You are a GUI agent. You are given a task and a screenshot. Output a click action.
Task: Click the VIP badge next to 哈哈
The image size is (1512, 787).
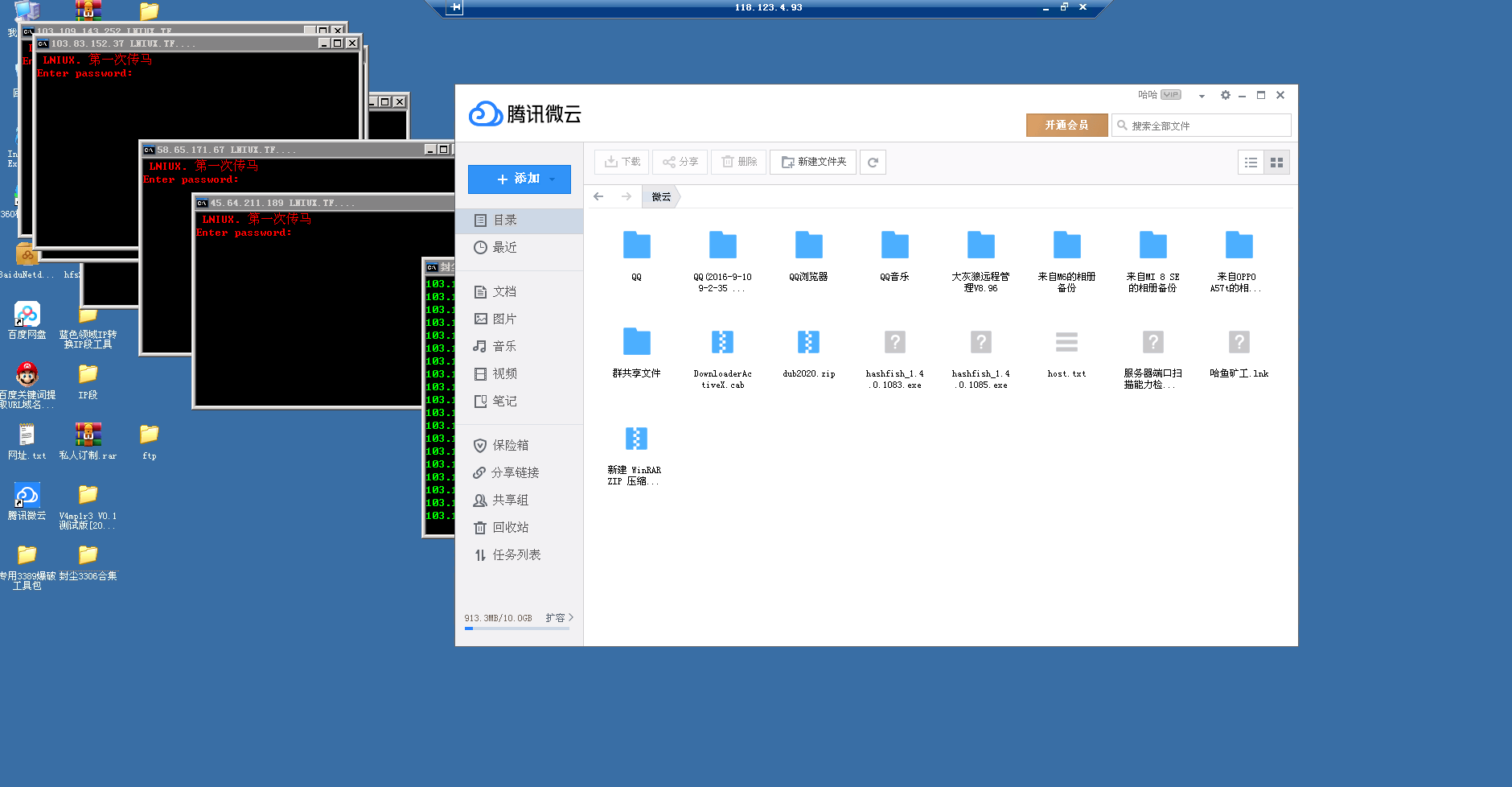coord(1171,95)
